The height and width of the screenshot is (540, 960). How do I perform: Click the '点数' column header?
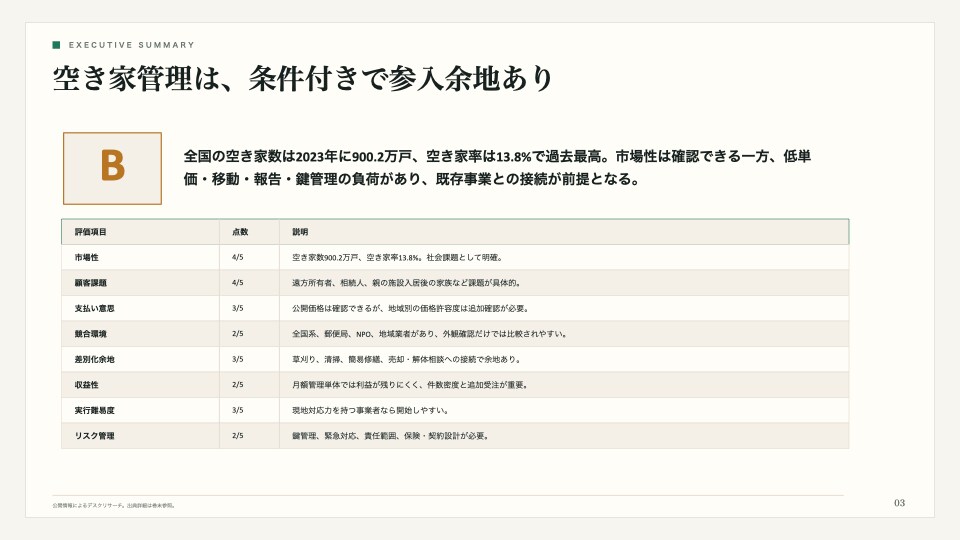[240, 232]
